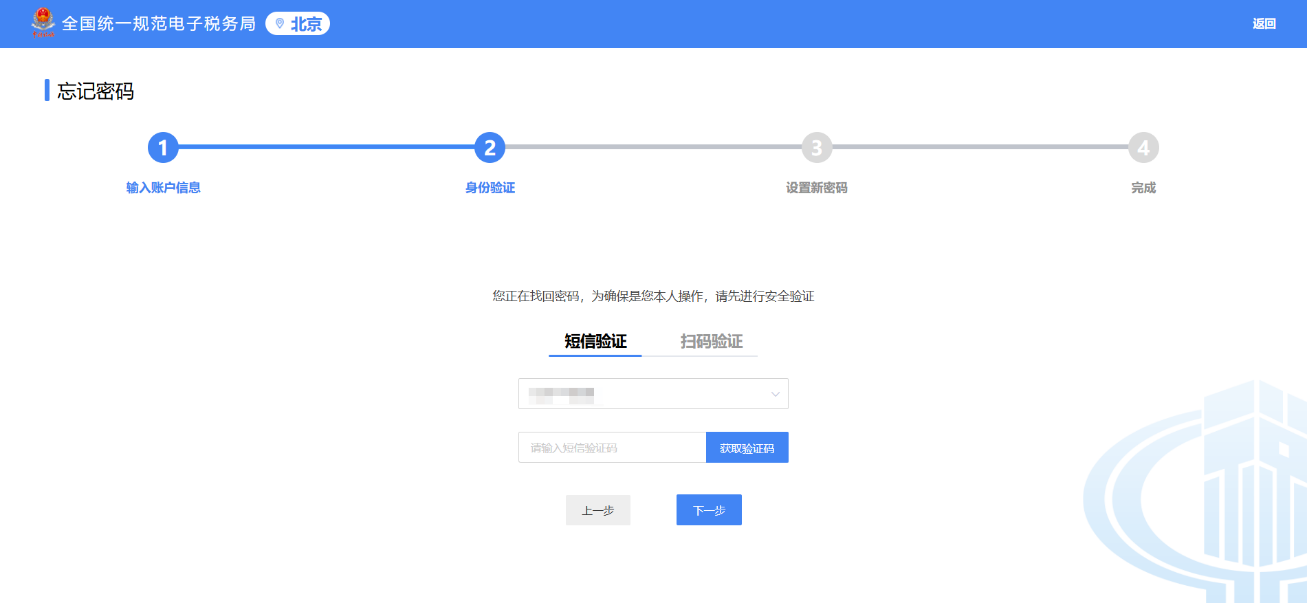This screenshot has width=1307, height=603.
Task: Click the 身份验证 step label
Action: [x=490, y=188]
